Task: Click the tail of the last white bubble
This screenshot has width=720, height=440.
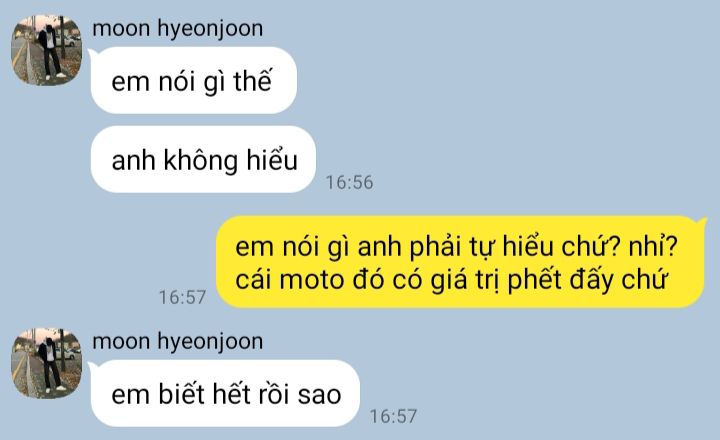Action: point(91,368)
